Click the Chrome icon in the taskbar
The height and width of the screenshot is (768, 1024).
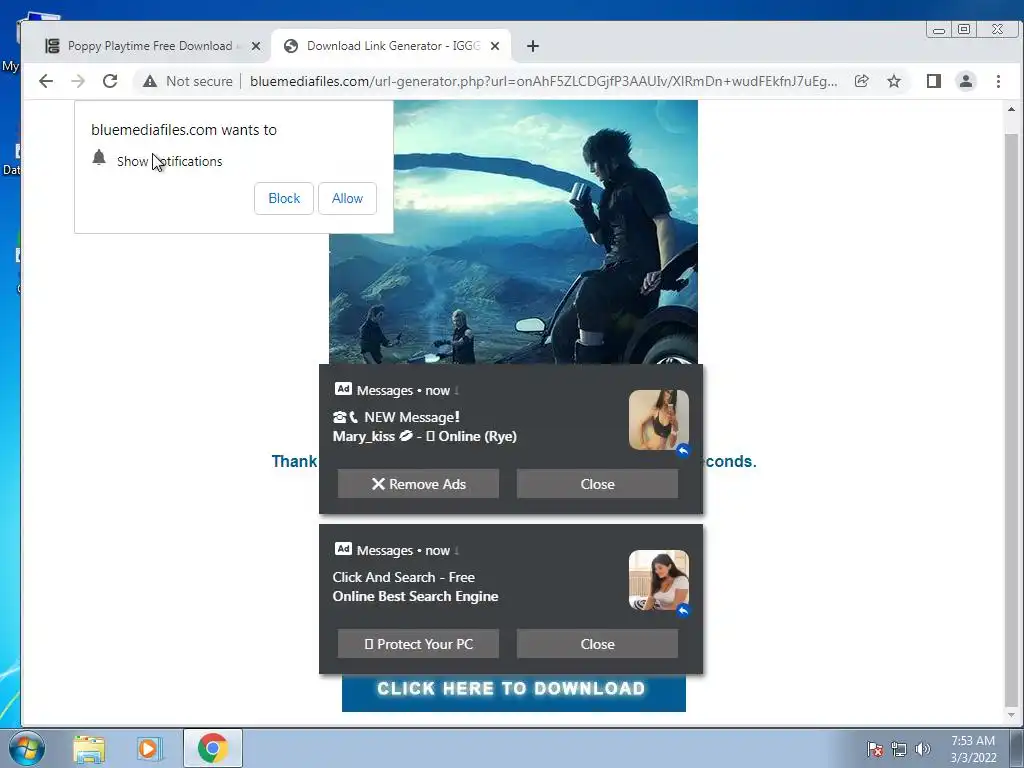coord(213,748)
